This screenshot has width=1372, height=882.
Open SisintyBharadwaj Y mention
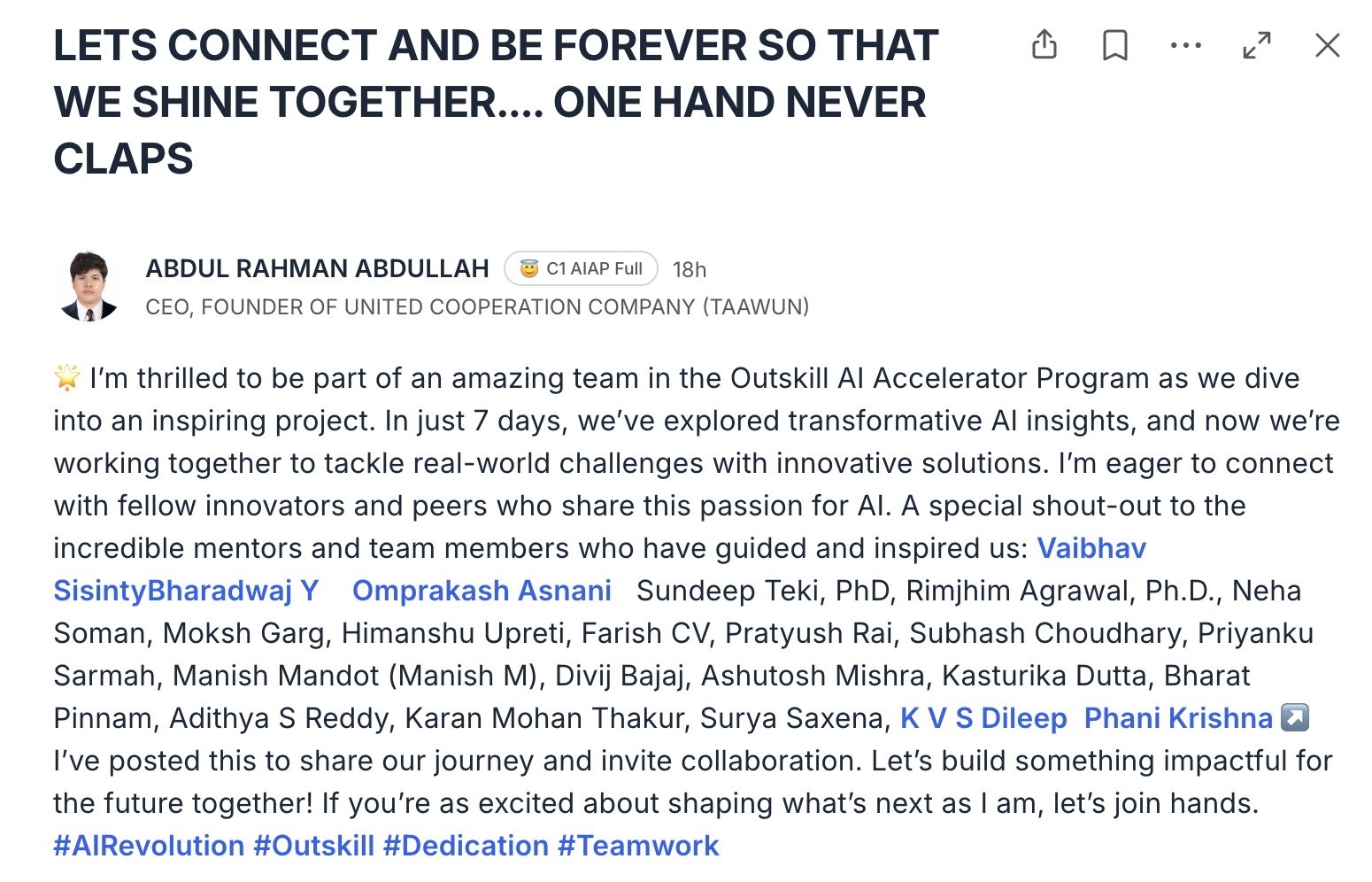coord(186,591)
